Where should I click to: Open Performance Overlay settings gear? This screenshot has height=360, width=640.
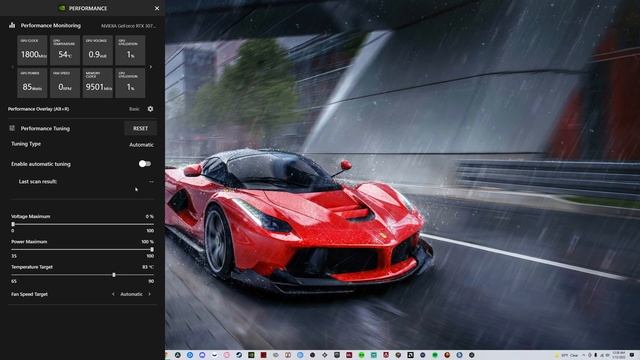pyautogui.click(x=150, y=109)
